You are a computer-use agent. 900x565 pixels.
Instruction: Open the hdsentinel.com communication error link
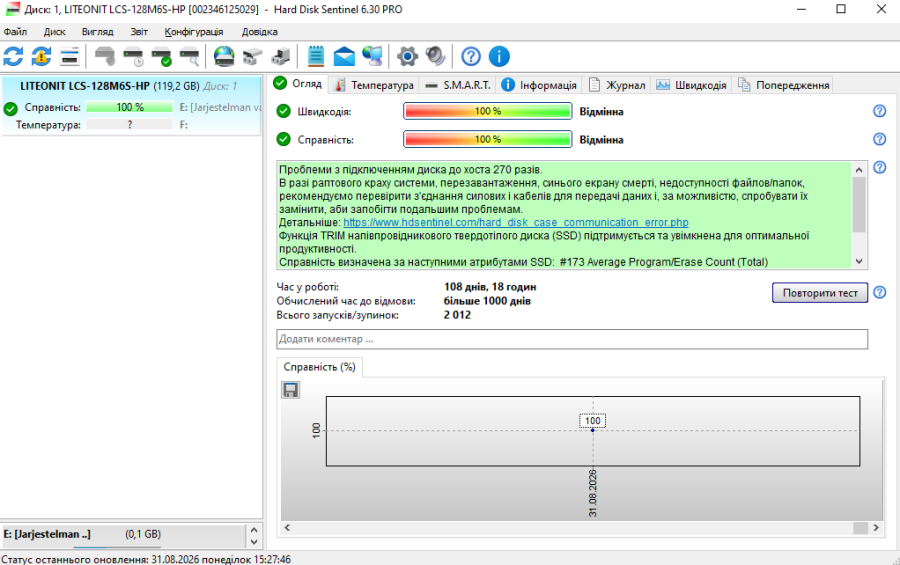pos(515,222)
